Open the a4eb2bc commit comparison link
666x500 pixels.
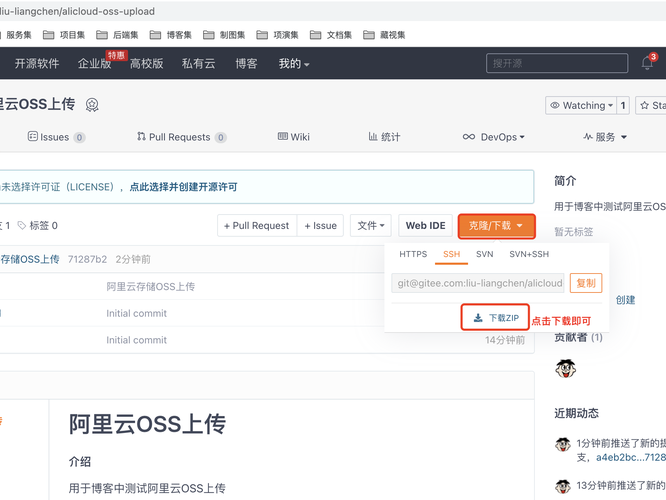[x=631, y=458]
